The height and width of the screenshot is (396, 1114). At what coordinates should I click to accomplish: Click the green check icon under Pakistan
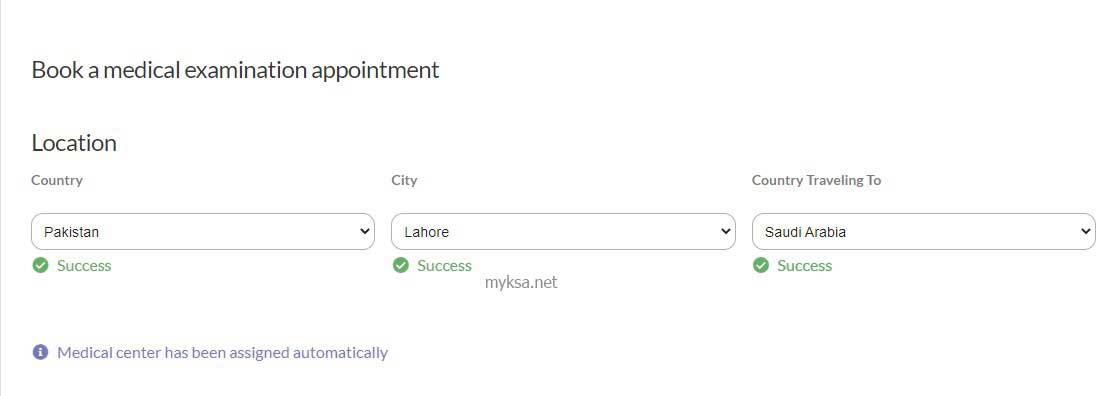coord(40,265)
